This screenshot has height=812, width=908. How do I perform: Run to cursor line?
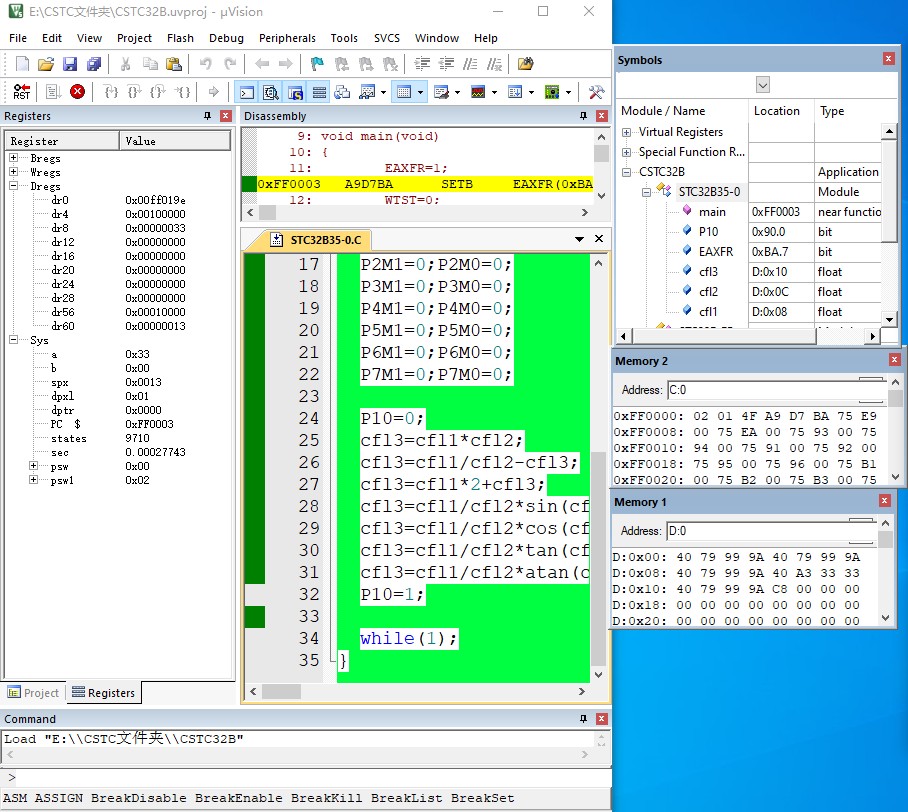pyautogui.click(x=182, y=92)
